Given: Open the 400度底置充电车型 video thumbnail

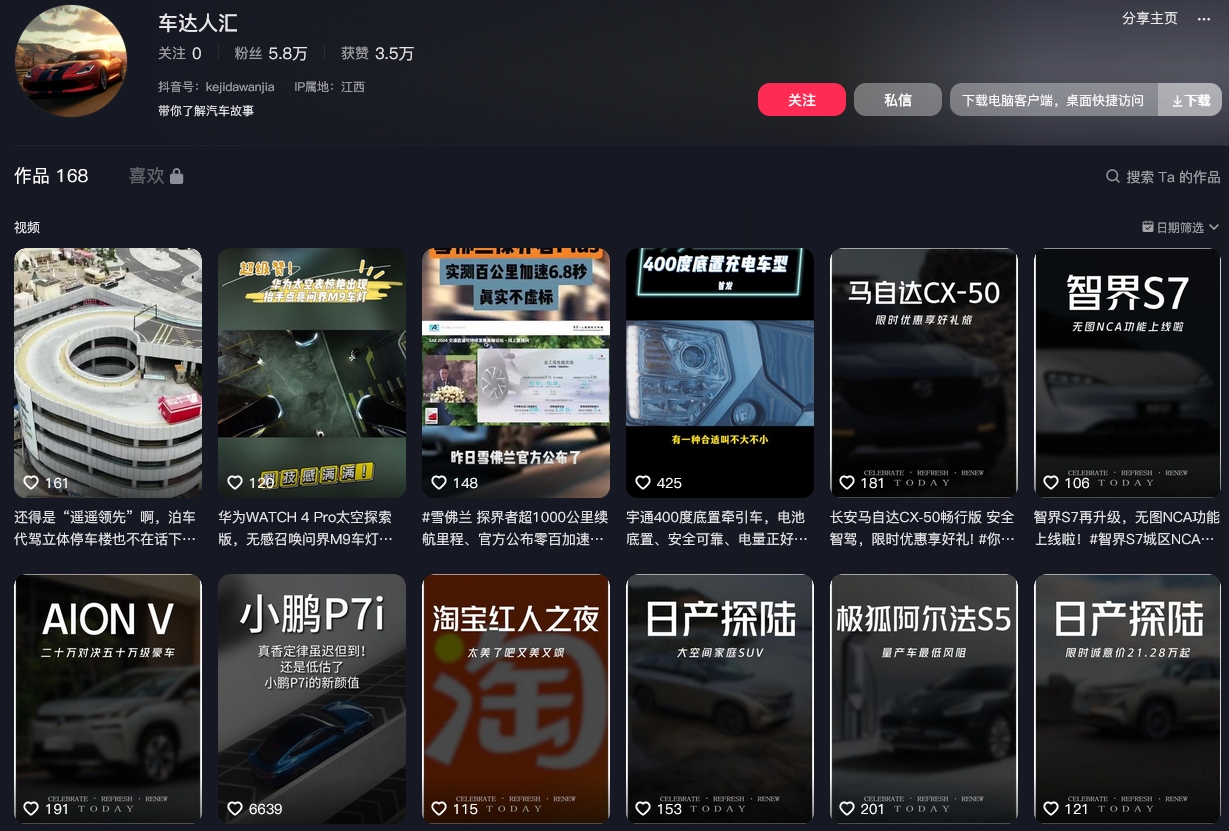Looking at the screenshot, I should click(x=720, y=373).
